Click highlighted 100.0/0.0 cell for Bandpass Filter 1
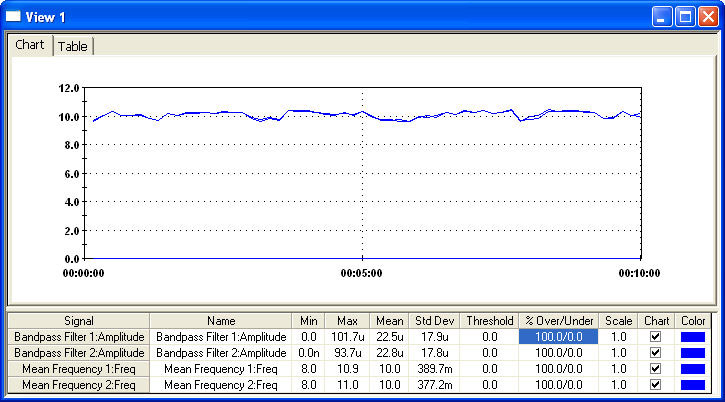Viewport: 725px width, 402px height. 559,337
